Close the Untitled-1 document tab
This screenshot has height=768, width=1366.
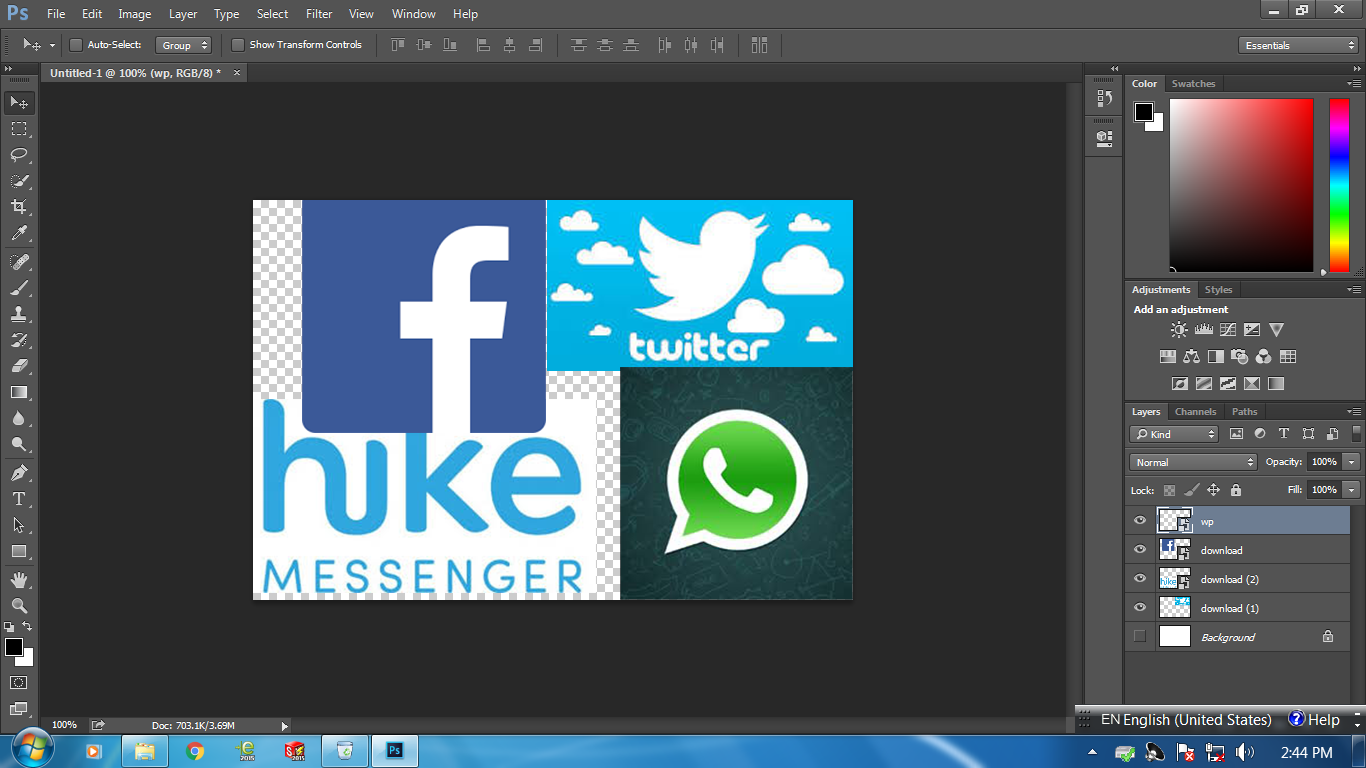click(236, 72)
